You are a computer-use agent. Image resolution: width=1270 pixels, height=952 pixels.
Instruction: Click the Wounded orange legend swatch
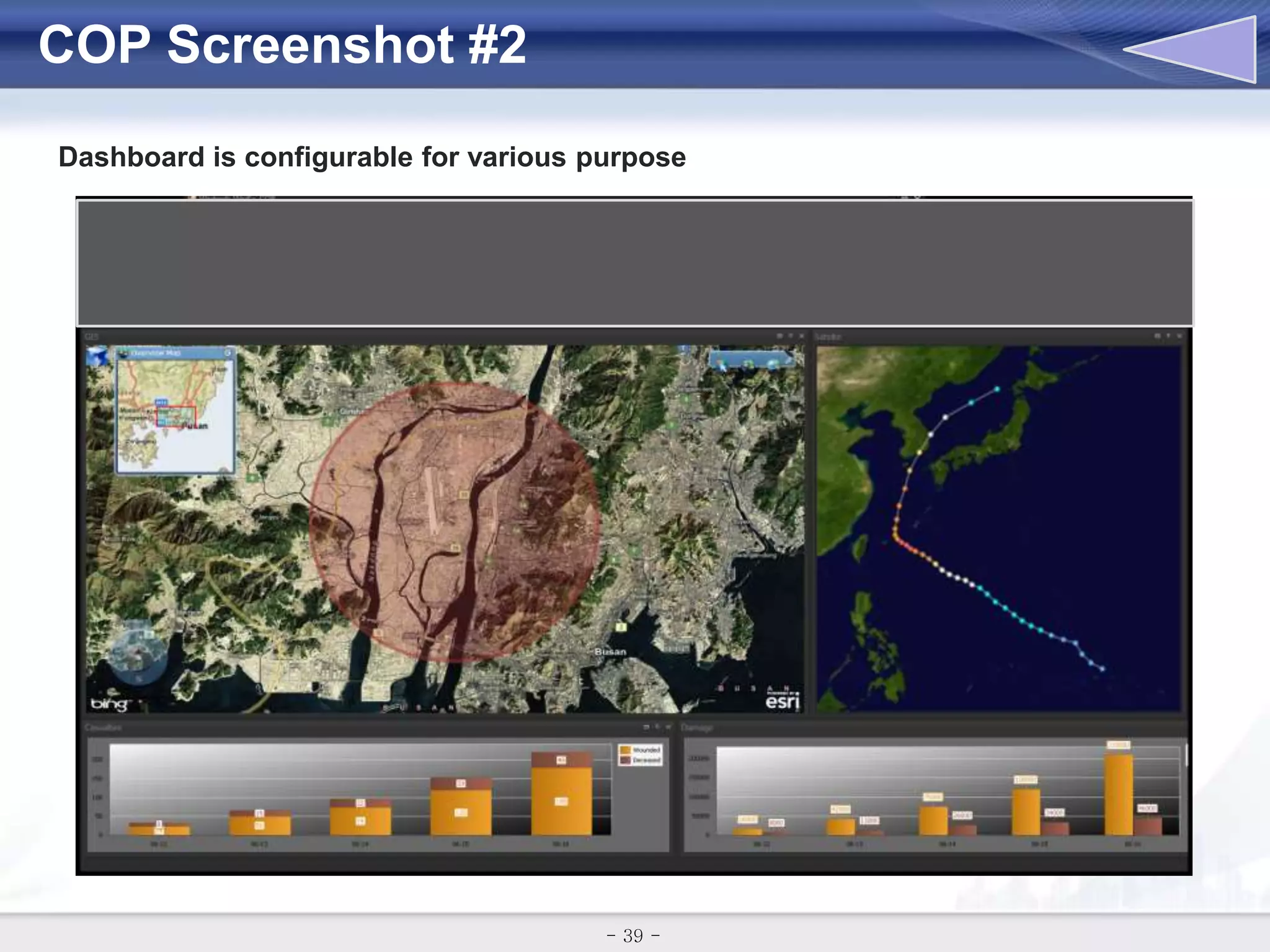point(625,750)
